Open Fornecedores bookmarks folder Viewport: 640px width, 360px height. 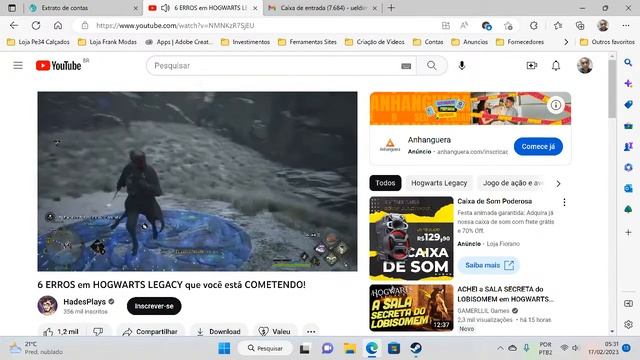click(x=520, y=42)
